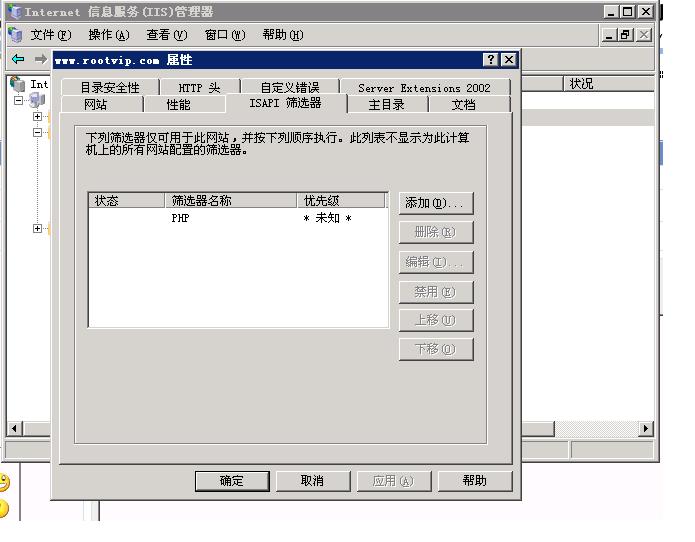Image resolution: width=695 pixels, height=542 pixels.
Task: Open the 帮助(H) menu
Action: 283,35
